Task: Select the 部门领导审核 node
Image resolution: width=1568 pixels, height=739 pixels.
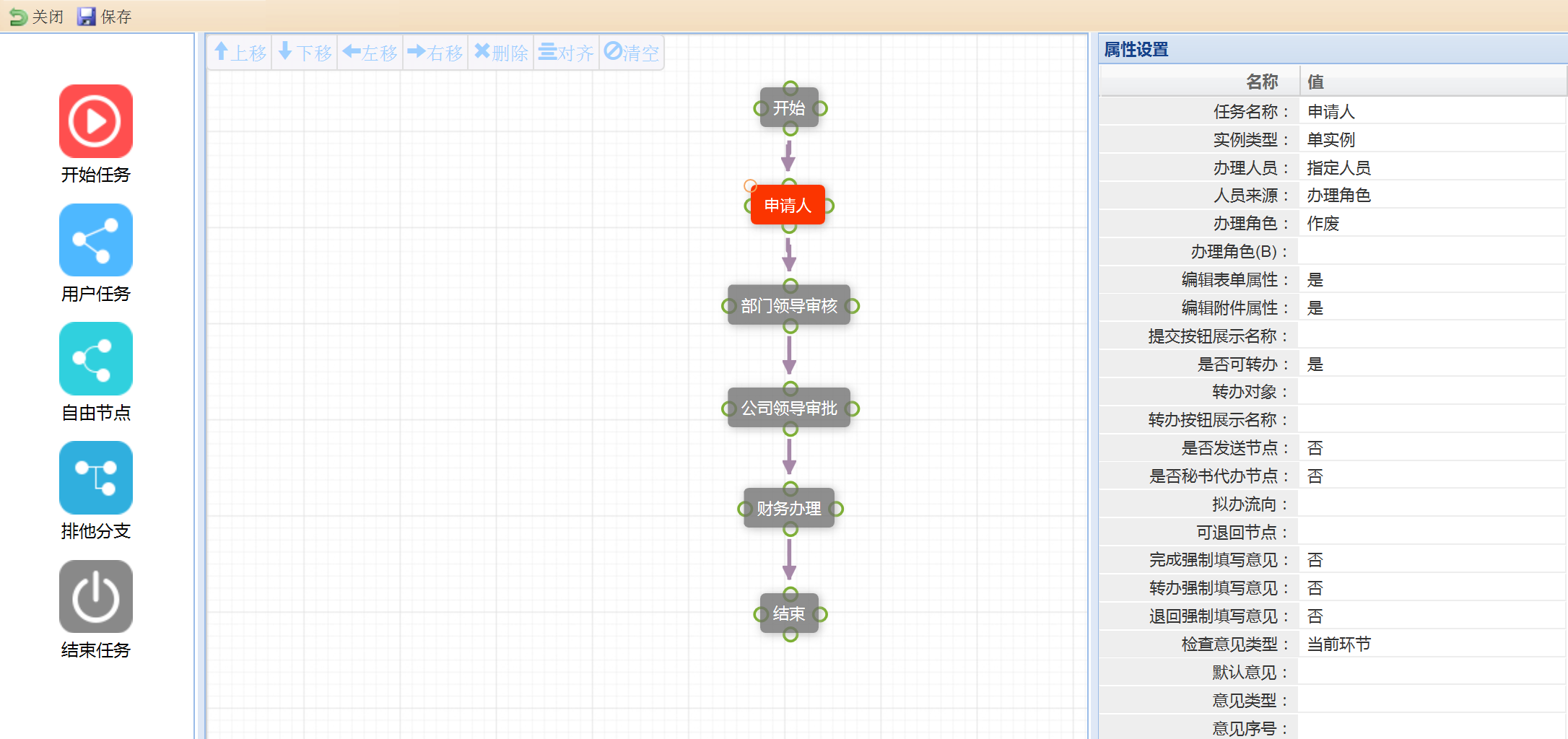Action: (788, 306)
